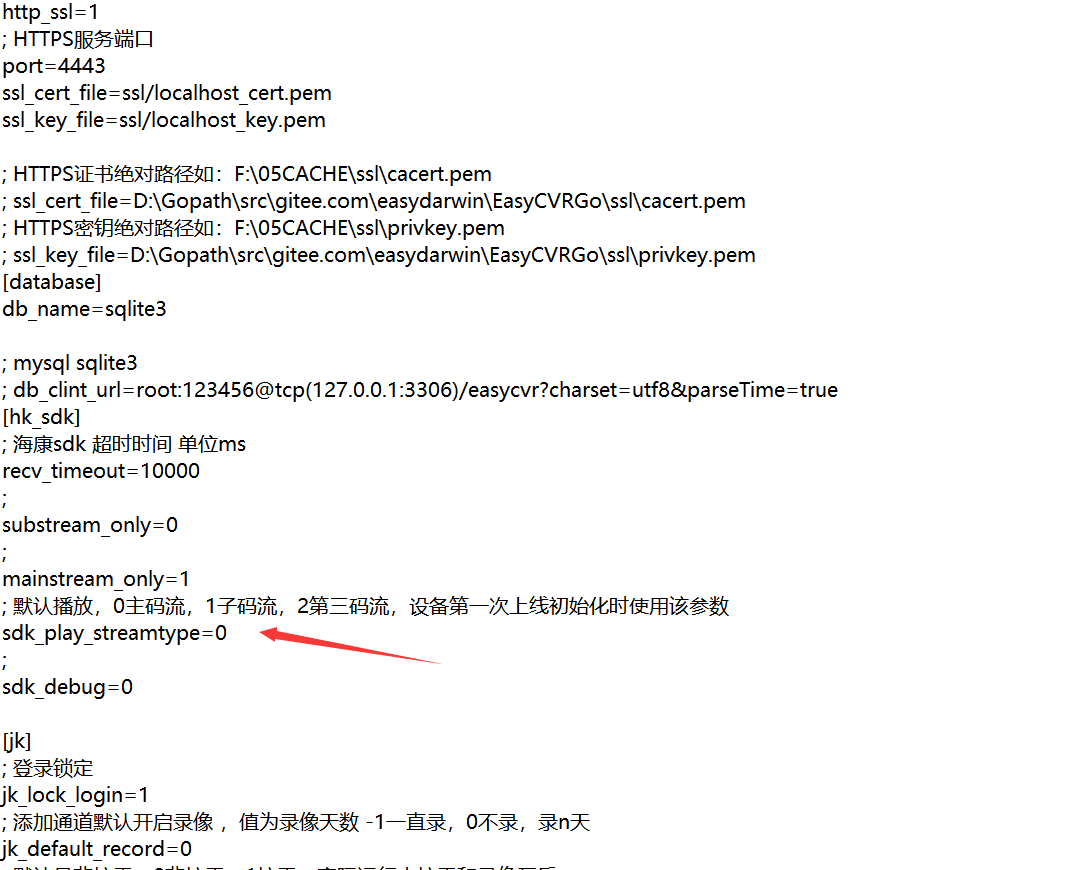Click the commented privkey.pem path under Gopath
The width and height of the screenshot is (1078, 870).
coord(379,255)
